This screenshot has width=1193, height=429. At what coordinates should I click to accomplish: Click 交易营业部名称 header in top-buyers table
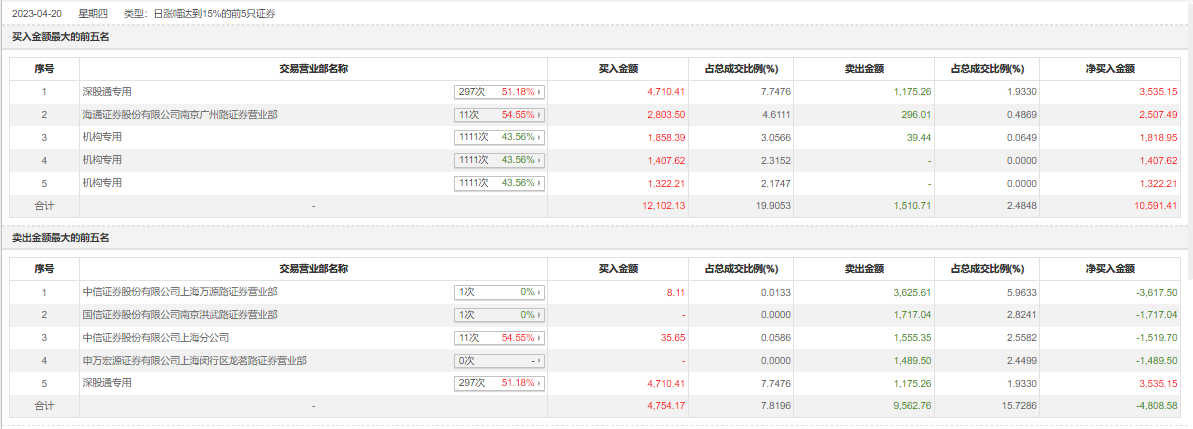coord(313,68)
